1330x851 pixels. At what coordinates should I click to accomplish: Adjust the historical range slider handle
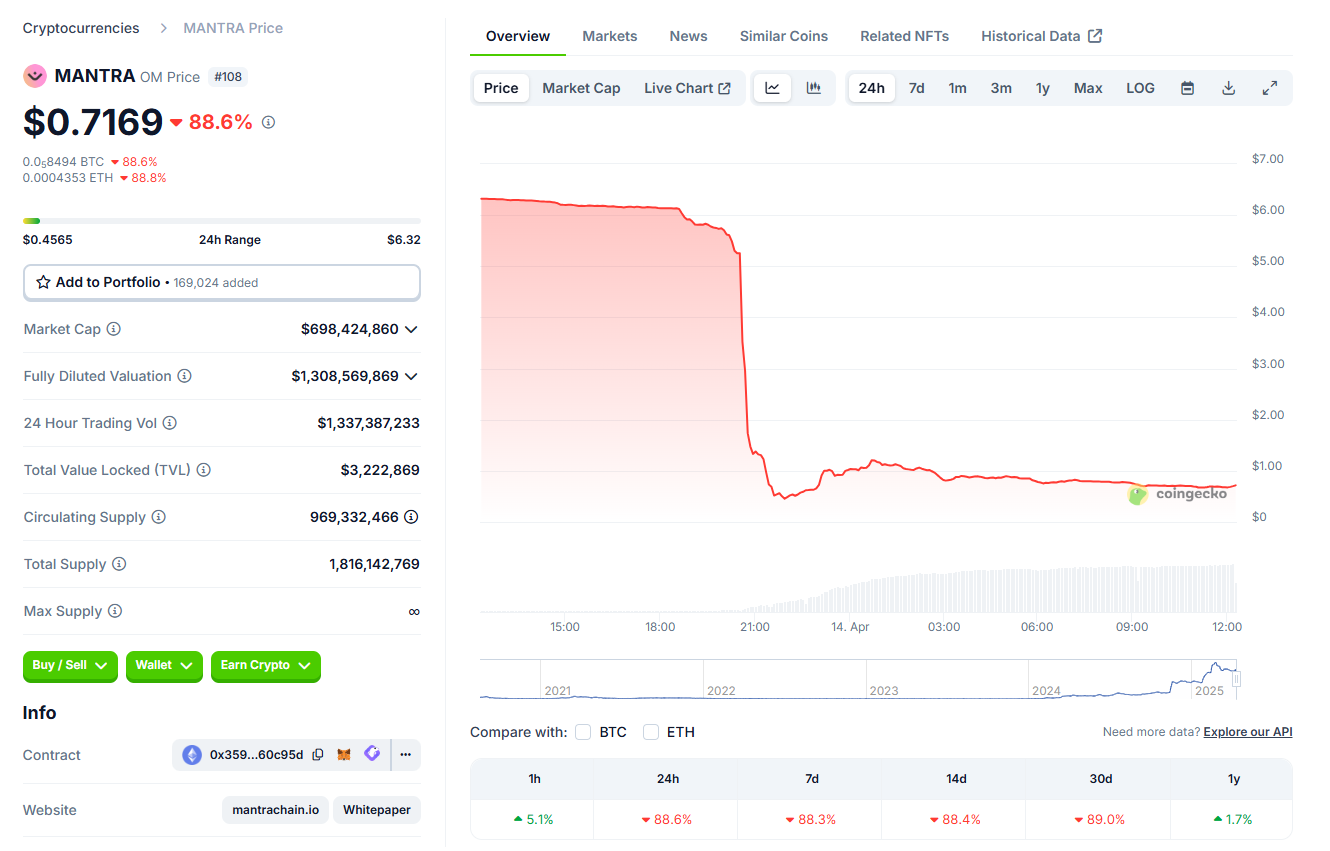pos(1237,679)
